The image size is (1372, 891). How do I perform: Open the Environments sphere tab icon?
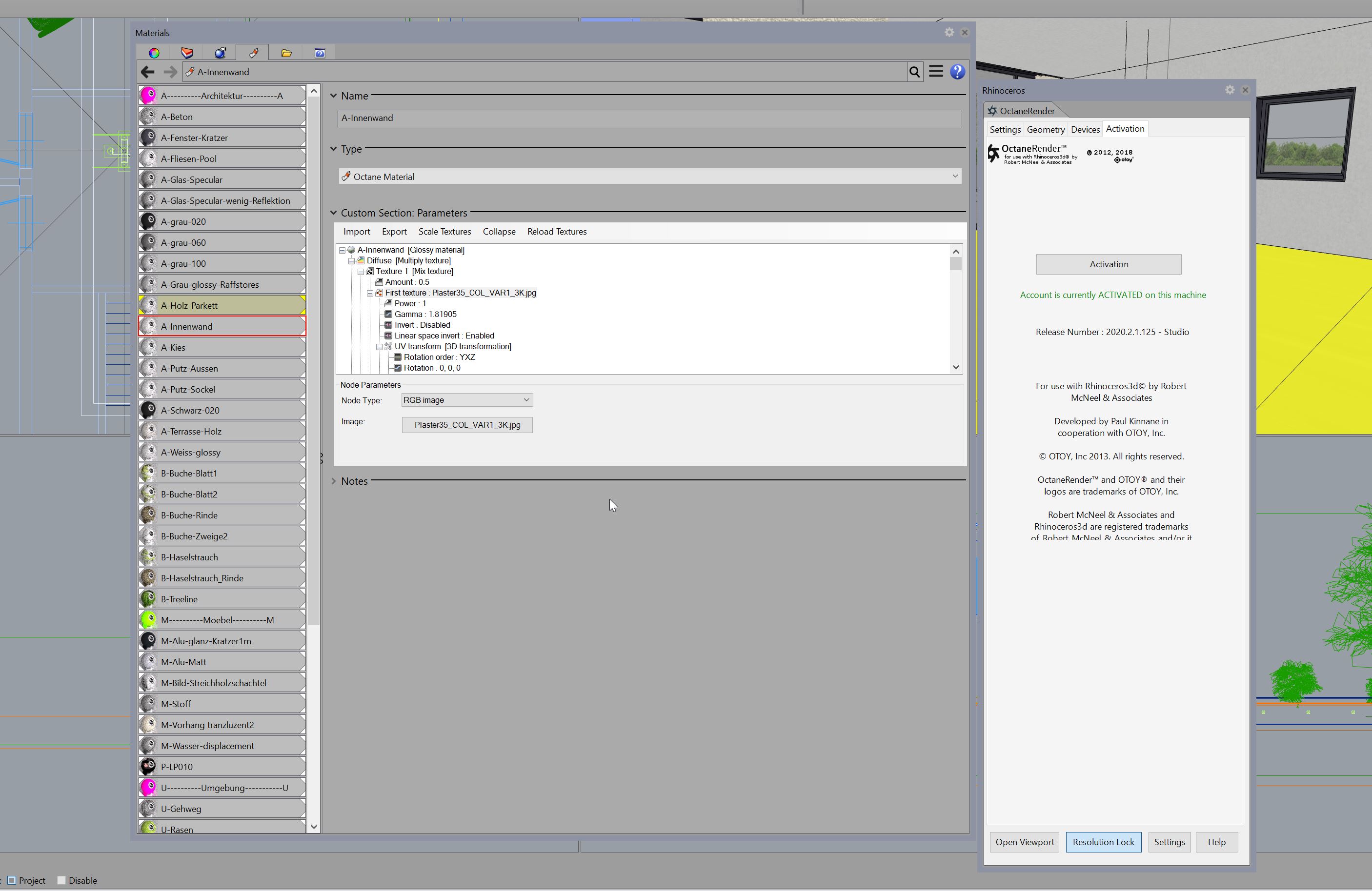(220, 53)
